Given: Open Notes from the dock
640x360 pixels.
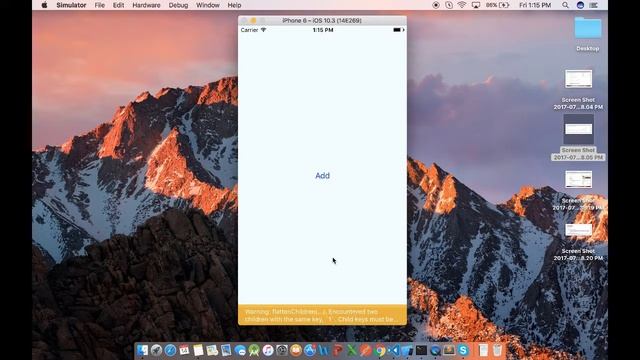Looking at the screenshot, I should [198, 350].
